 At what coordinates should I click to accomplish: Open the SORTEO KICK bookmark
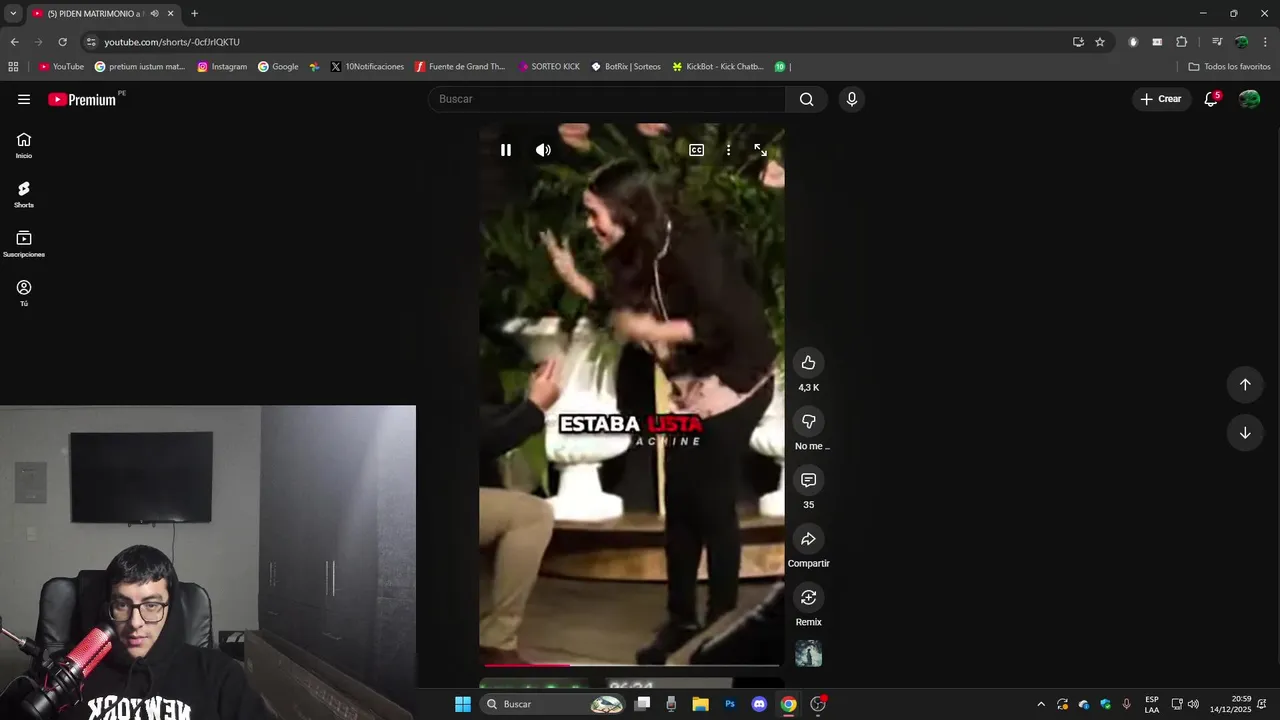pyautogui.click(x=549, y=67)
